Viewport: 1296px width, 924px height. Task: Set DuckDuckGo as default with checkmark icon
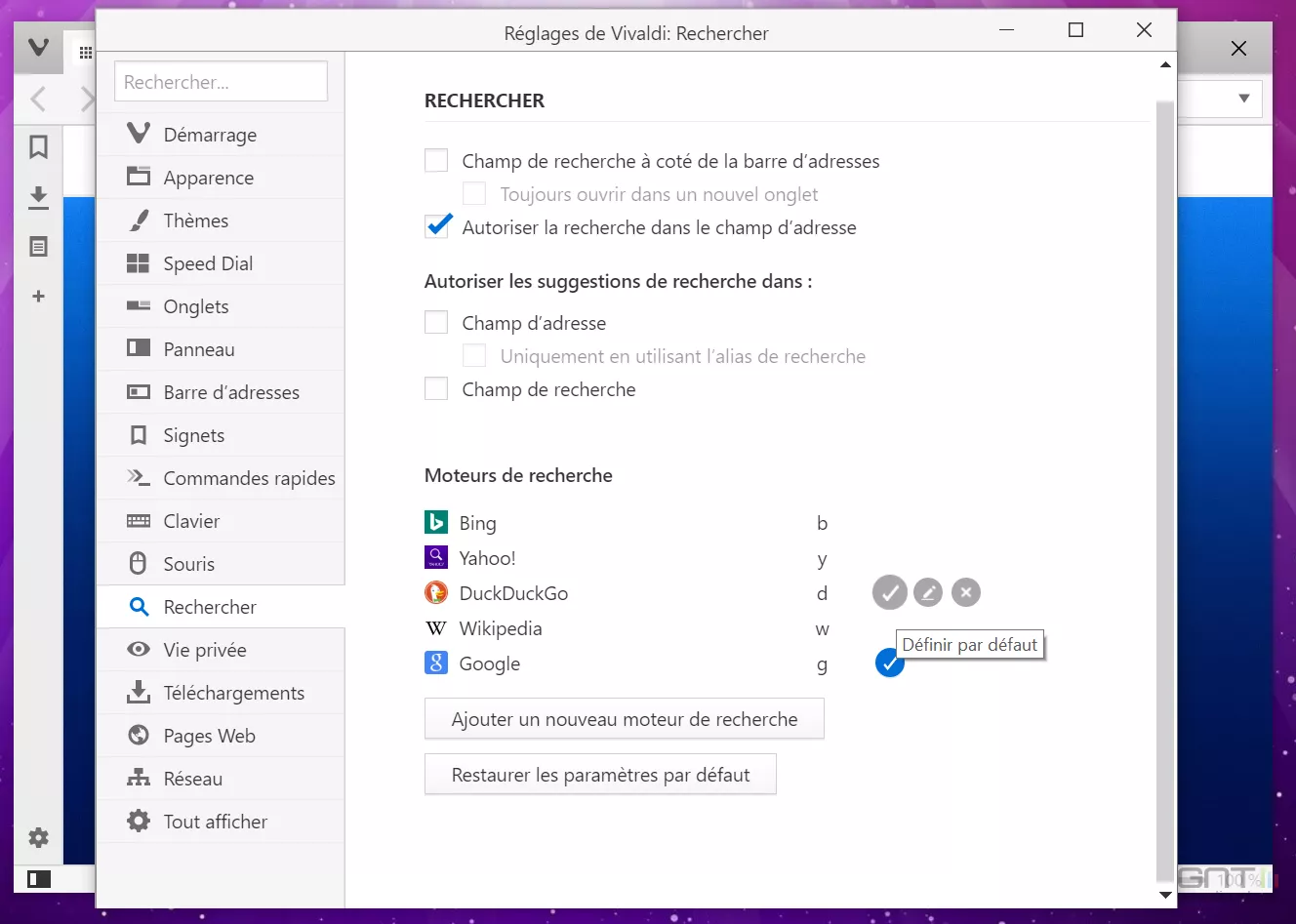click(889, 592)
